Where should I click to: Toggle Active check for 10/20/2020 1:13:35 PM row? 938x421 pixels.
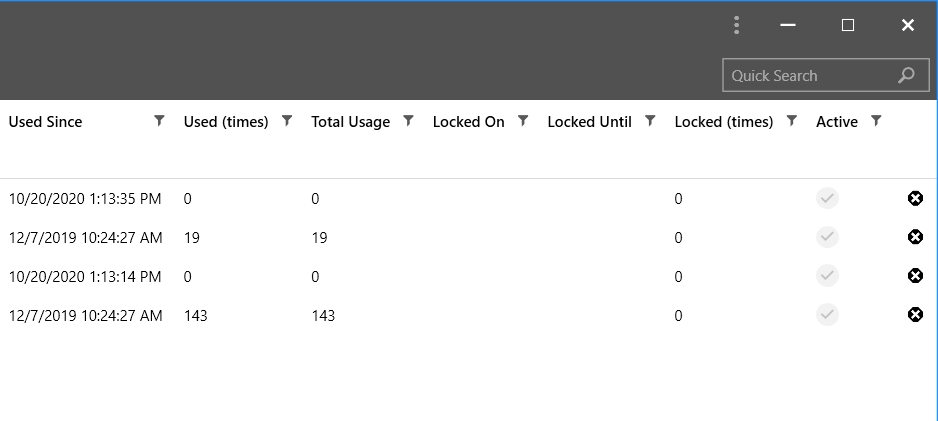point(827,198)
